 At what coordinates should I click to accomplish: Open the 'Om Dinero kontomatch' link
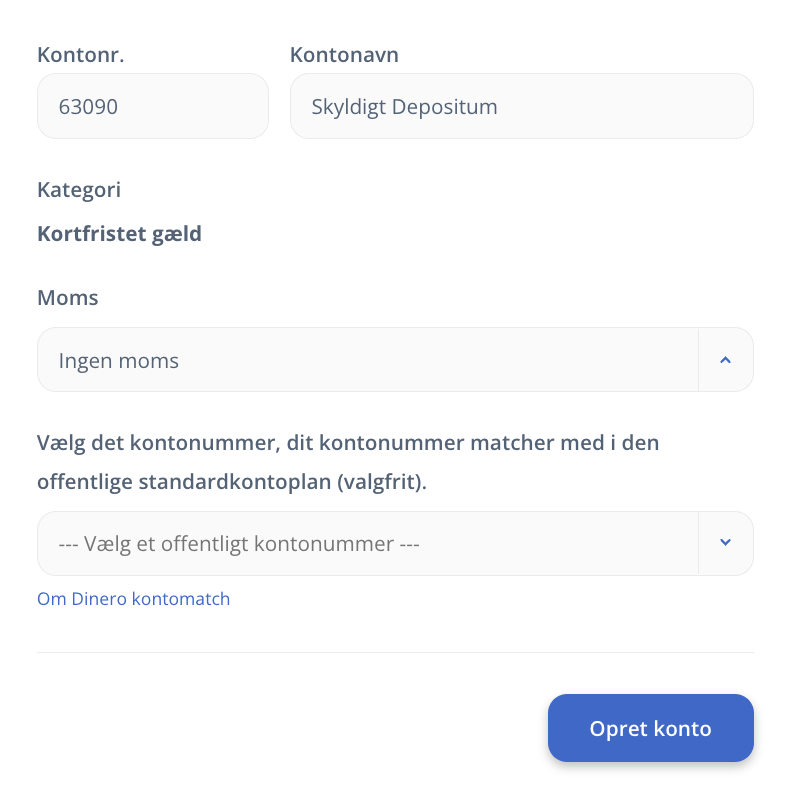(x=134, y=599)
